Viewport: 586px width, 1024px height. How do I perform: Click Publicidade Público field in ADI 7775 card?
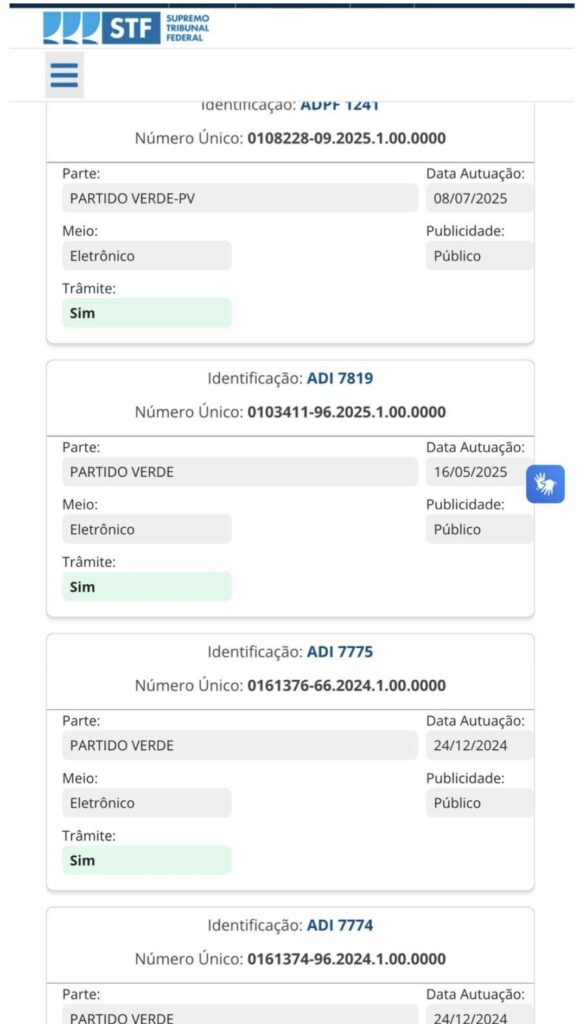(480, 803)
